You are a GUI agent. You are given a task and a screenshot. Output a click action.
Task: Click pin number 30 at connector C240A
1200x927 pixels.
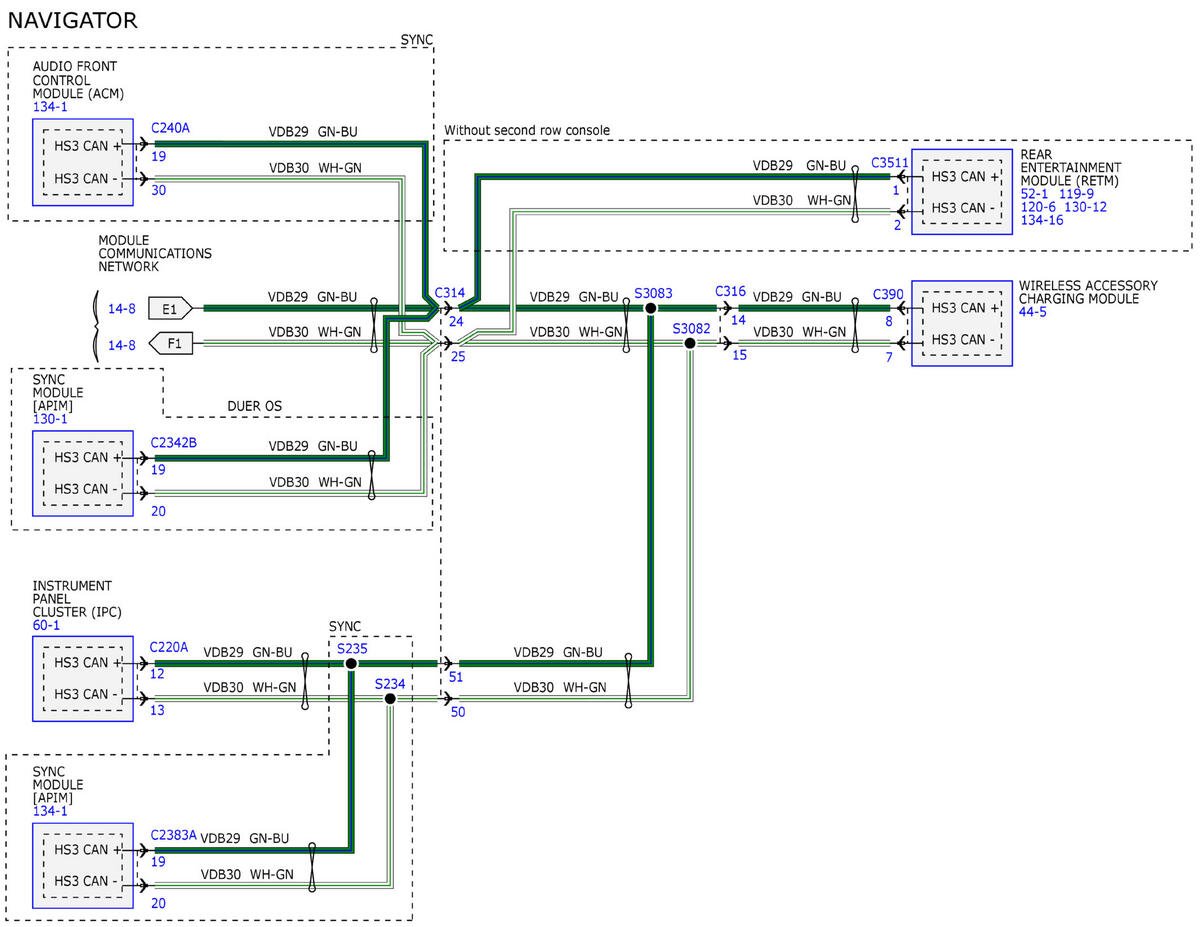[158, 191]
